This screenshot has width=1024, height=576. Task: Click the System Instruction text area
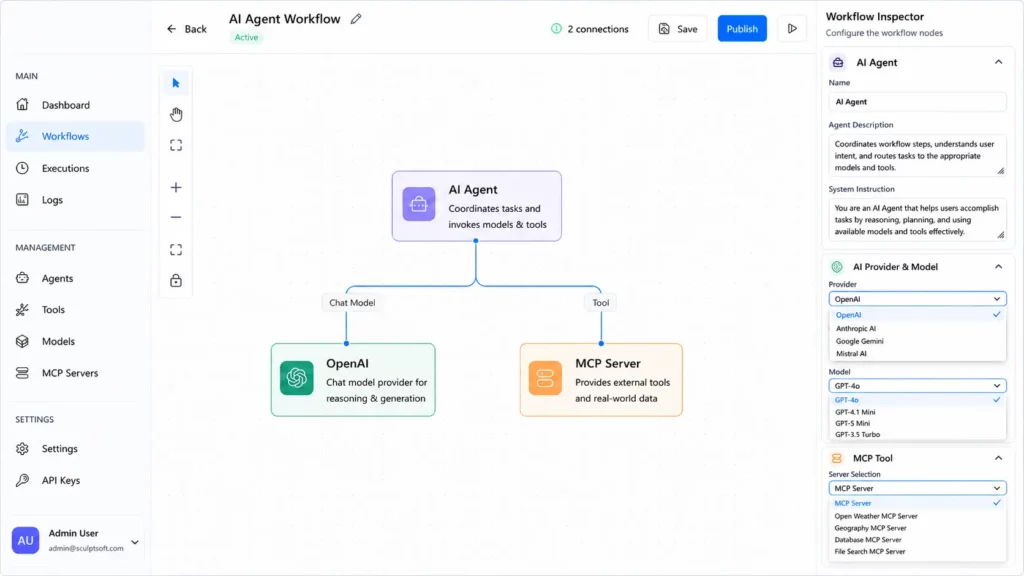[918, 219]
